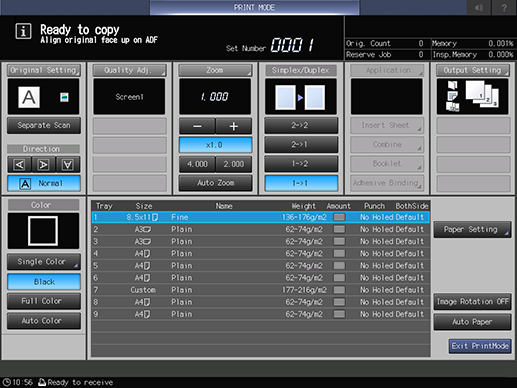517x388 pixels.
Task: Tap the 1.000 zoom value display
Action: tap(215, 97)
